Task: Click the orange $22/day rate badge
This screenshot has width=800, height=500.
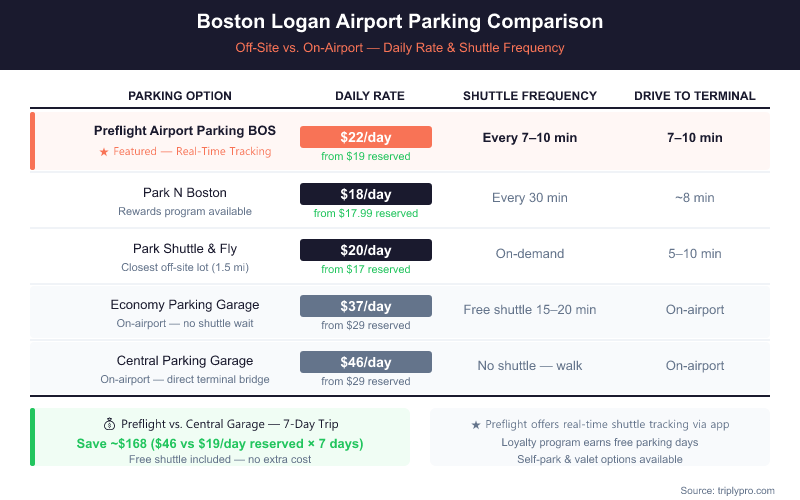Action: point(366,137)
